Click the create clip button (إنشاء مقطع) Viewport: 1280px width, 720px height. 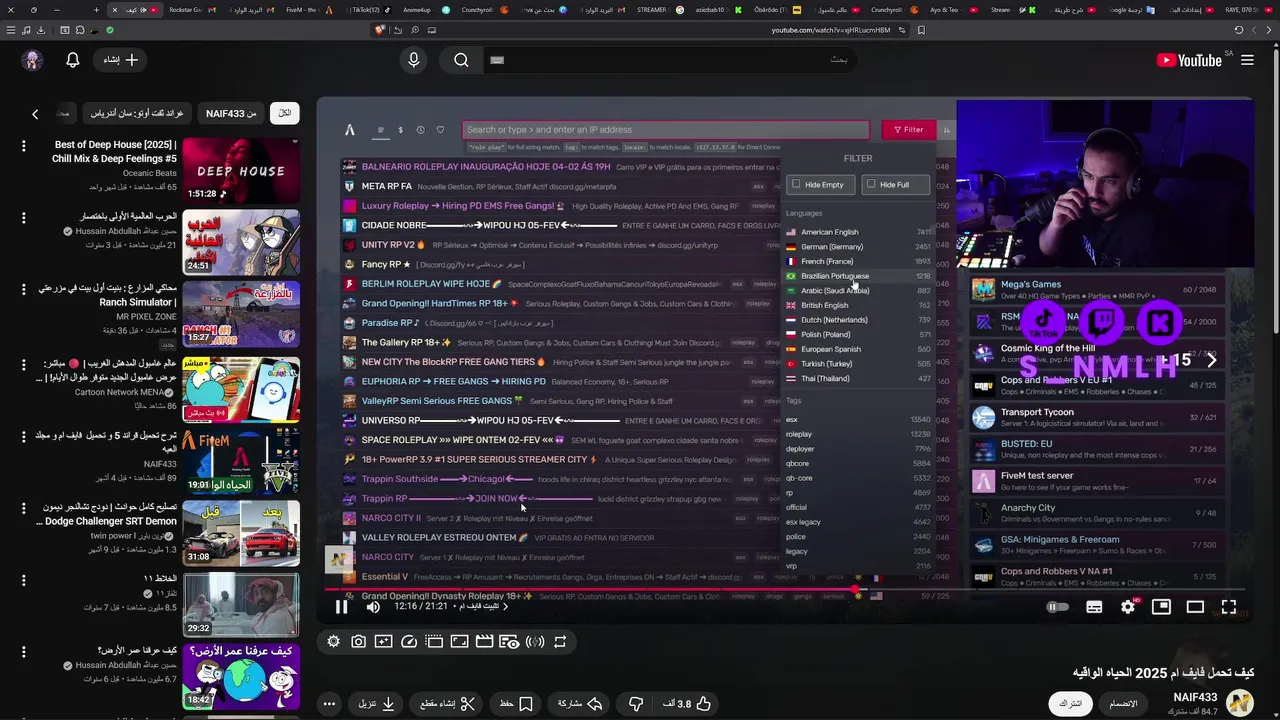446,704
